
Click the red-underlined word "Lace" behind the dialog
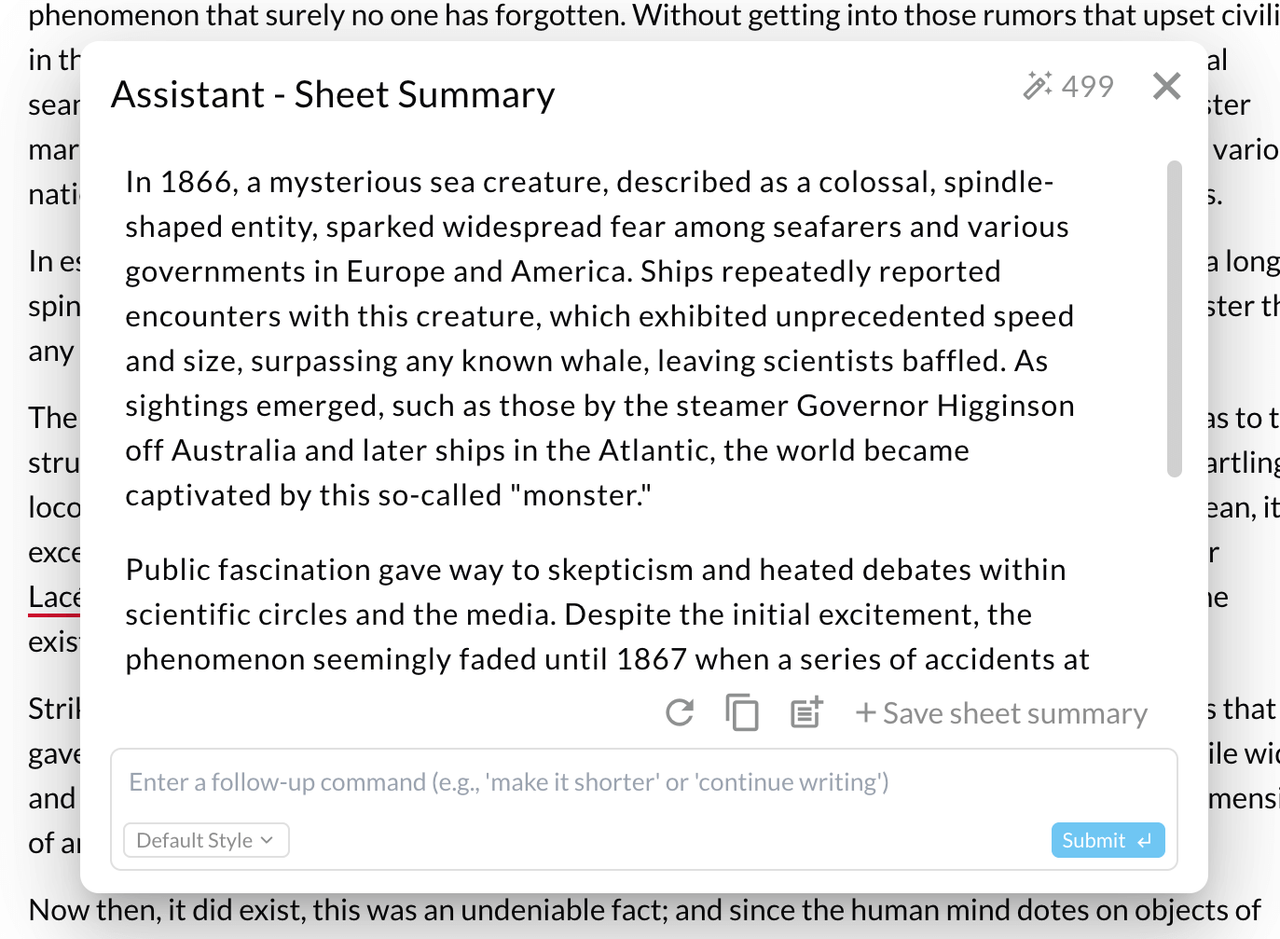54,597
